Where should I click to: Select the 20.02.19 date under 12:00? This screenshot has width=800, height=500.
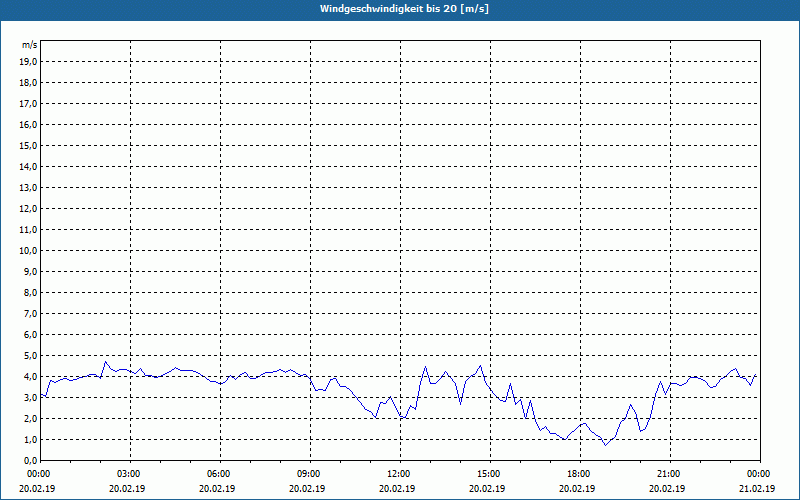397,489
